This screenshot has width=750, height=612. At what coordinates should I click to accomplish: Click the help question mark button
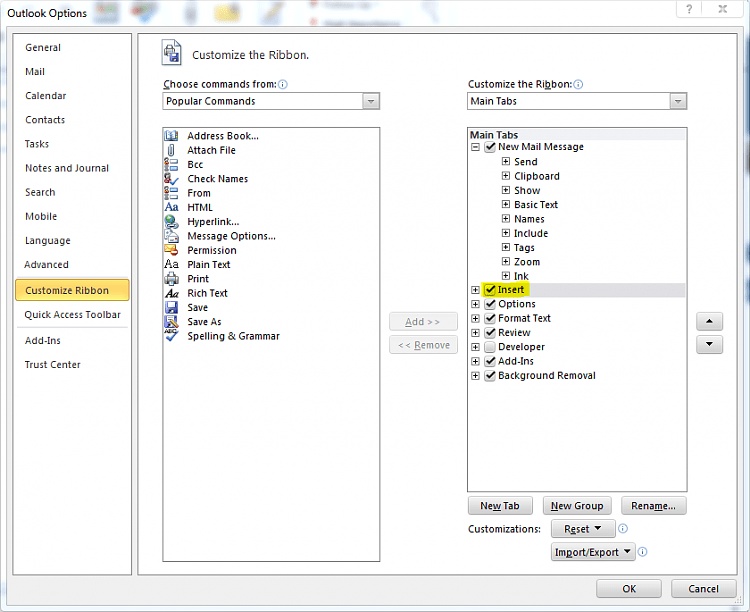click(689, 9)
